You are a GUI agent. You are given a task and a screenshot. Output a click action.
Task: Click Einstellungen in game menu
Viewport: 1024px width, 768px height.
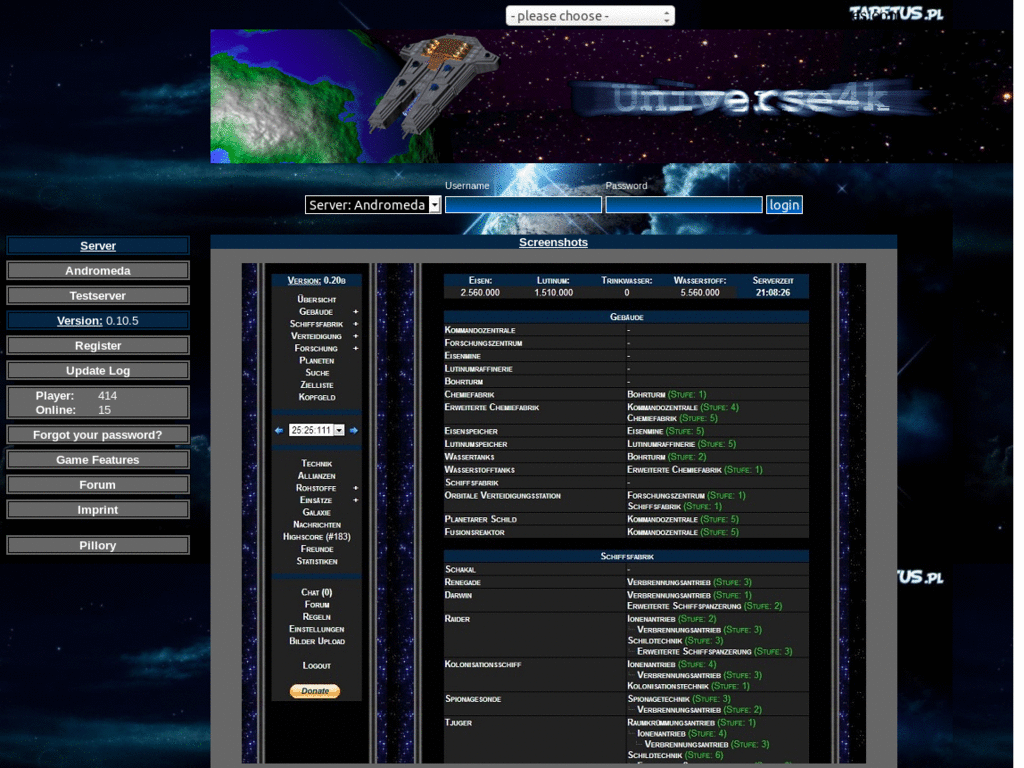(317, 630)
